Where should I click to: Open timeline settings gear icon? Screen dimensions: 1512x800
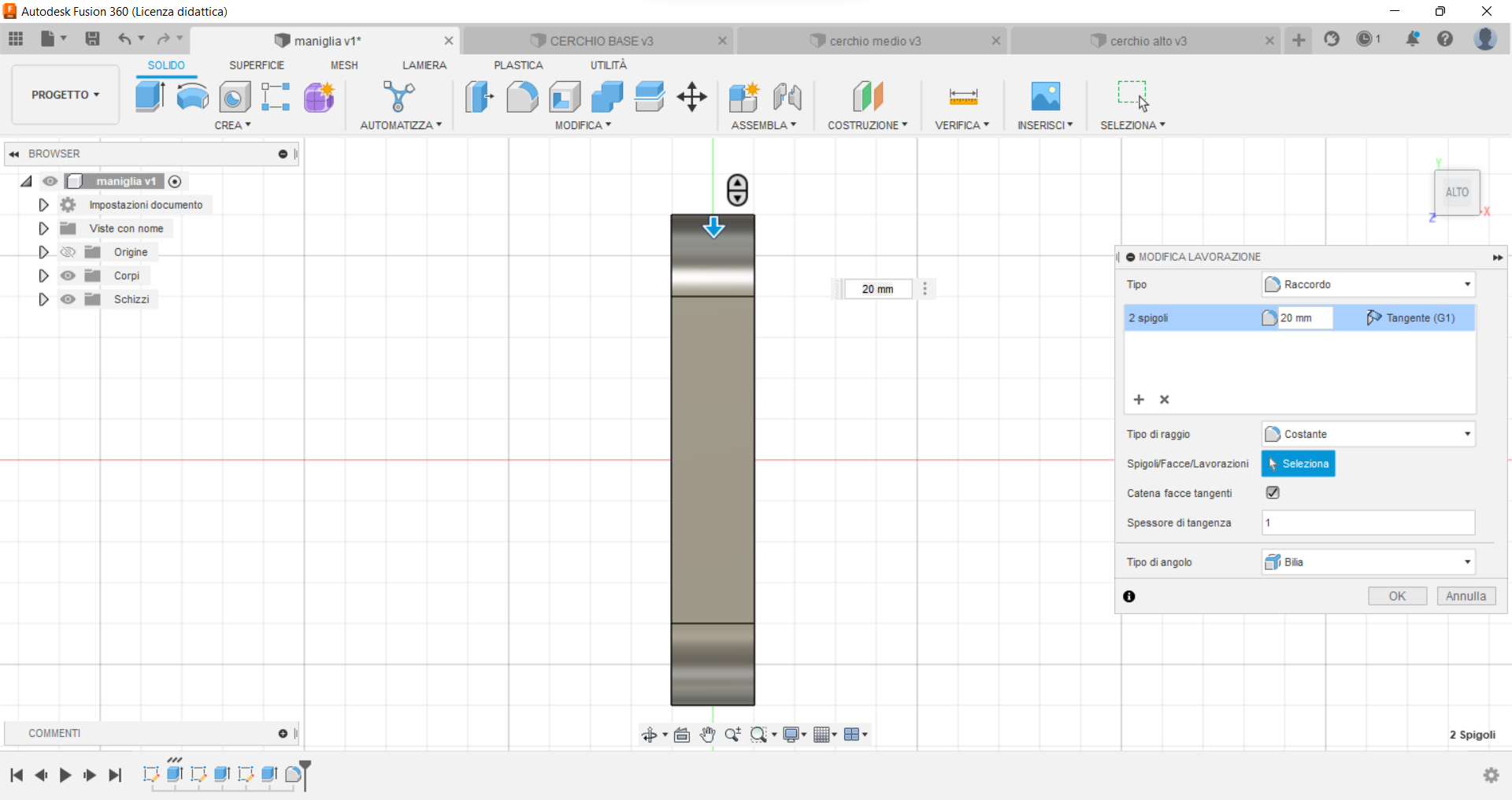(x=1492, y=775)
